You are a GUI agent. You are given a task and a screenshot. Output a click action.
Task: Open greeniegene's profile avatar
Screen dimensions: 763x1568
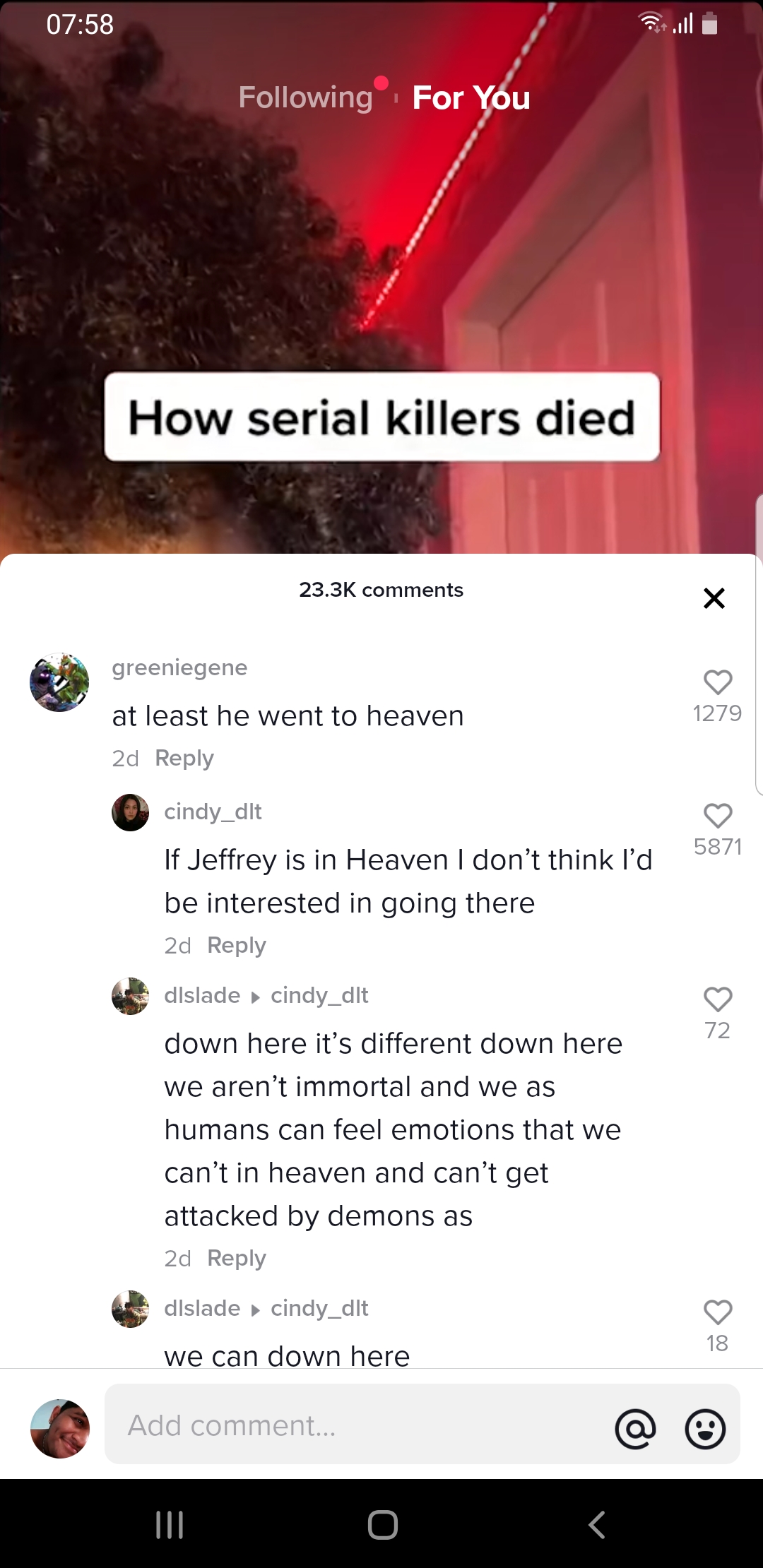click(59, 682)
